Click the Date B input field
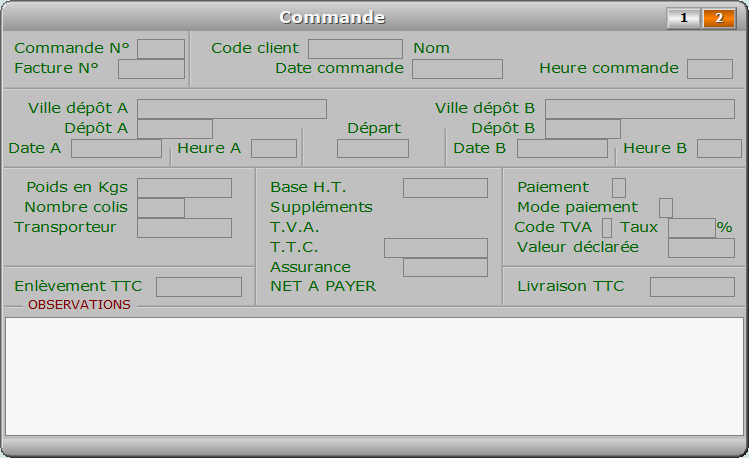Viewport: 749px width, 458px height. [563, 149]
